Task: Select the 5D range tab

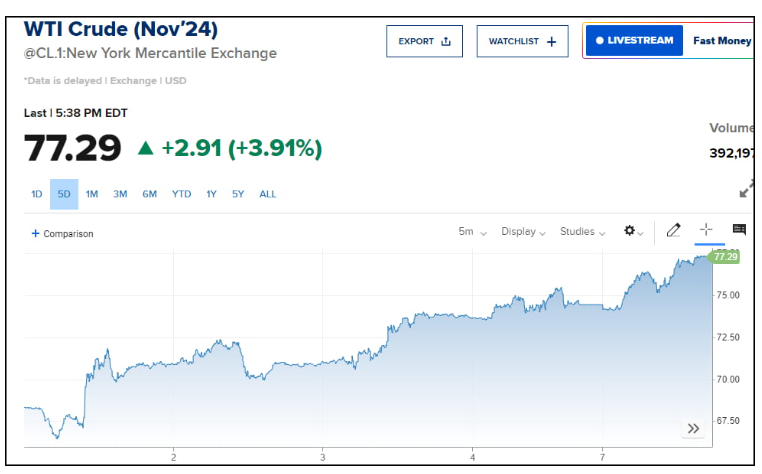Action: click(64, 194)
